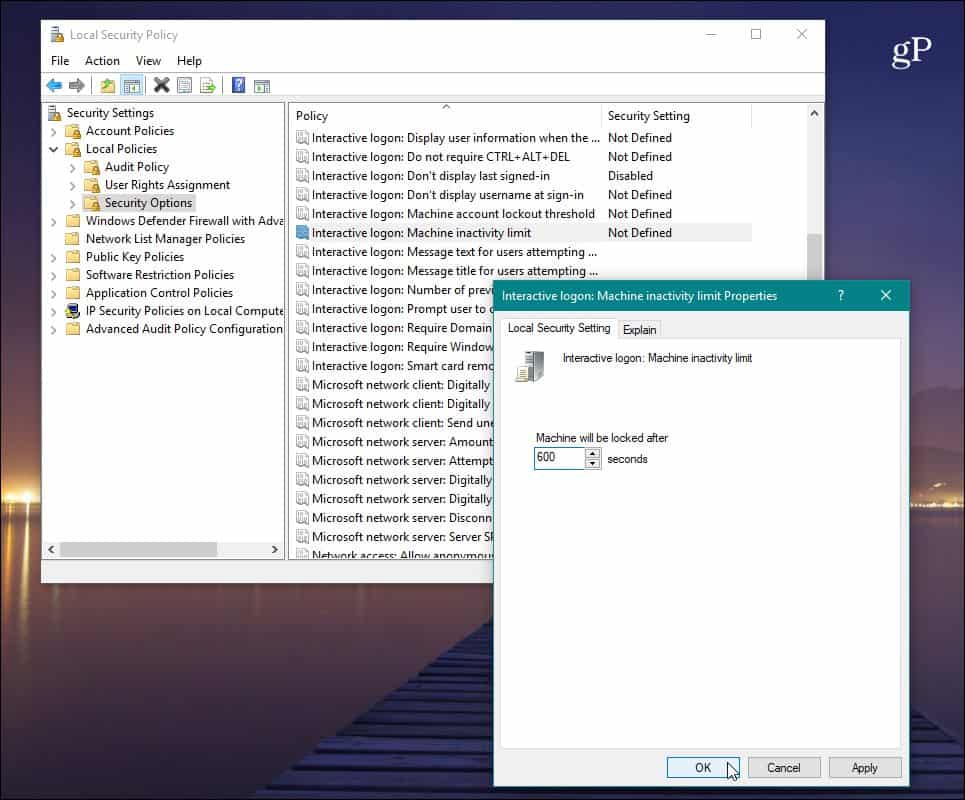This screenshot has width=965, height=800.
Task: Select the Local Security Setting tab
Action: pos(559,328)
